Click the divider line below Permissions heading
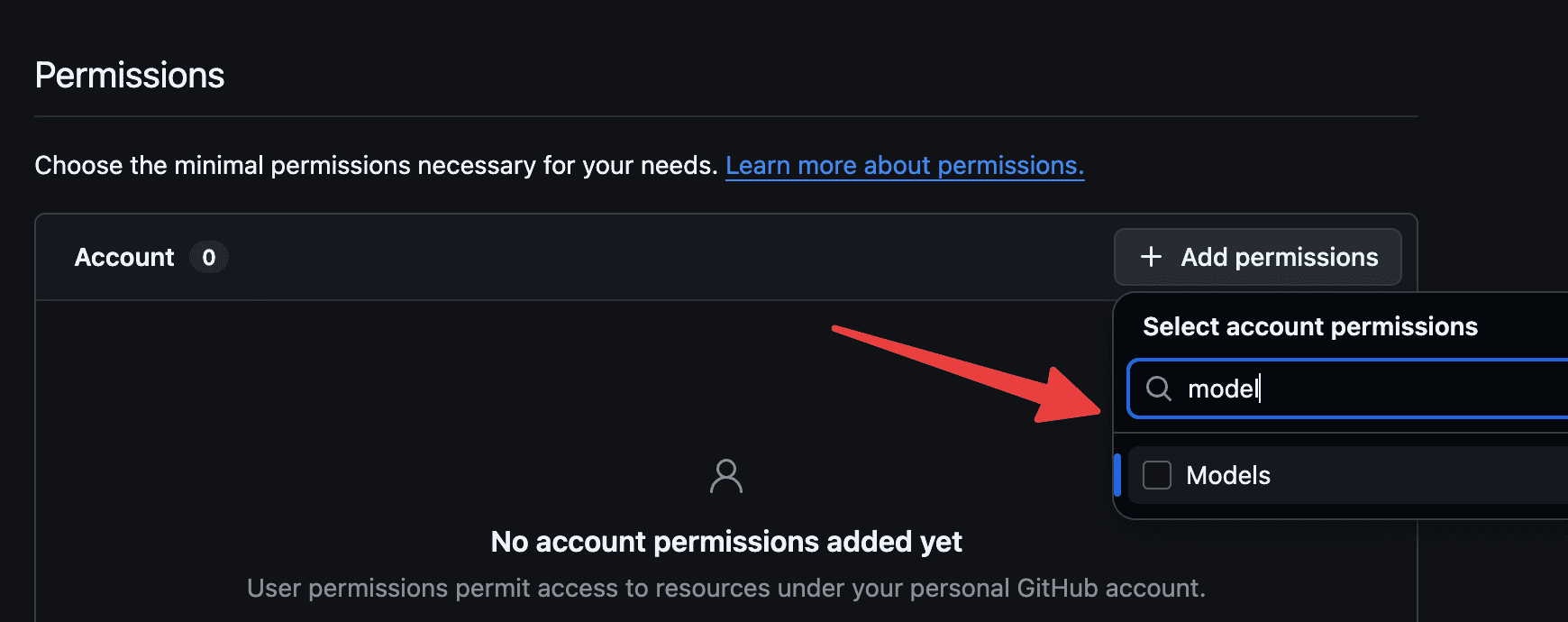The height and width of the screenshot is (622, 1568). (x=726, y=116)
